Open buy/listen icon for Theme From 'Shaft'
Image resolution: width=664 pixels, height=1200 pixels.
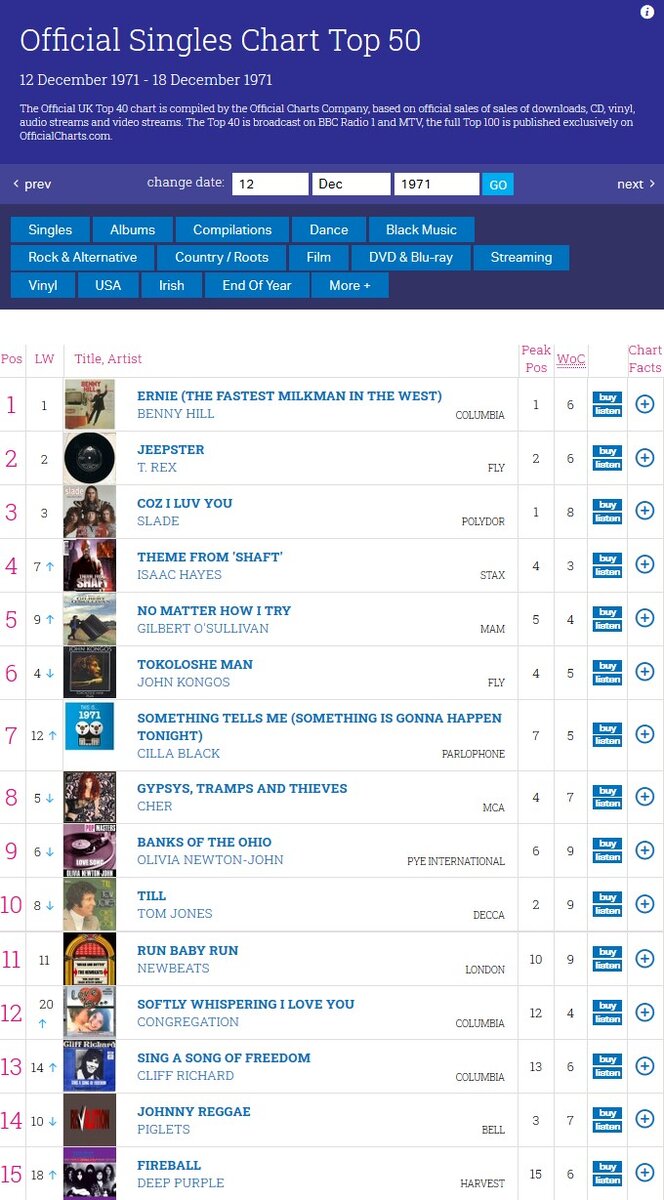coord(607,565)
